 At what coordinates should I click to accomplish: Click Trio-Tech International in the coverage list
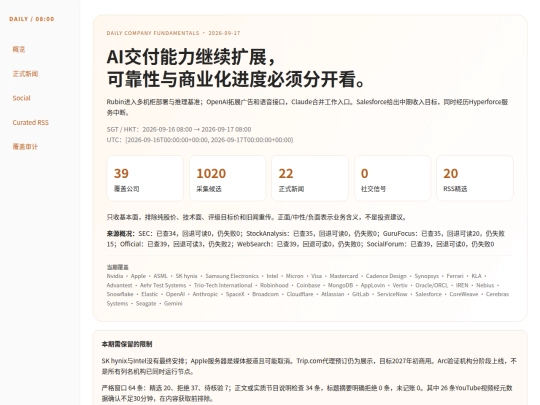[223, 285]
